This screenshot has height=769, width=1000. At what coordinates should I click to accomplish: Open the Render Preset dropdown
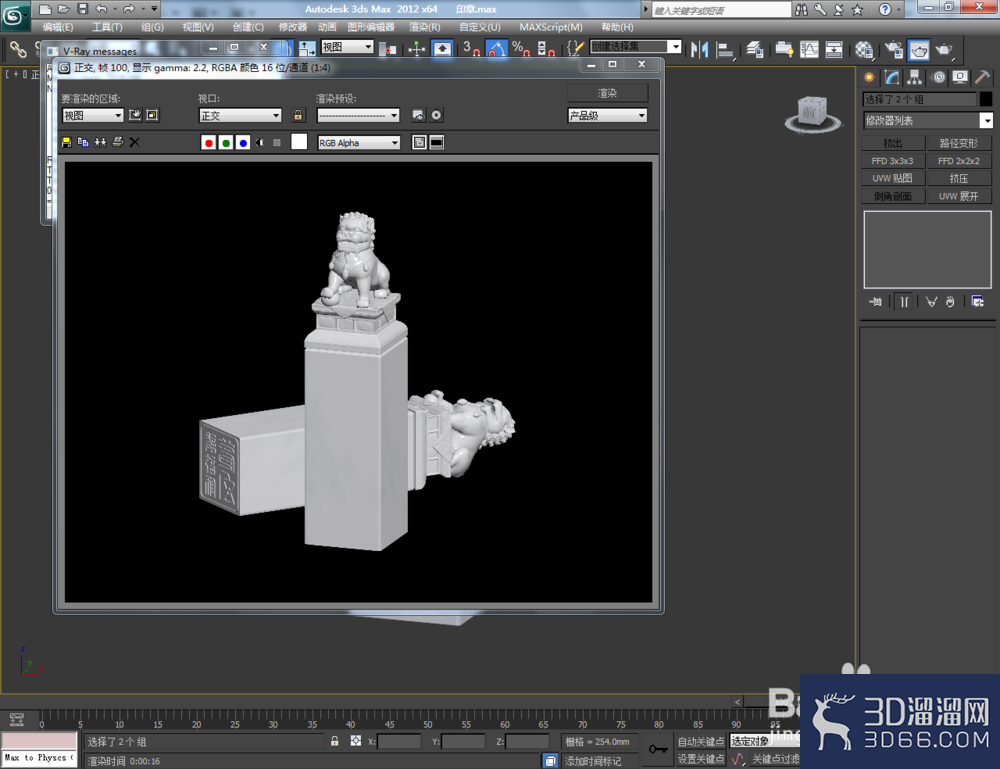point(358,115)
